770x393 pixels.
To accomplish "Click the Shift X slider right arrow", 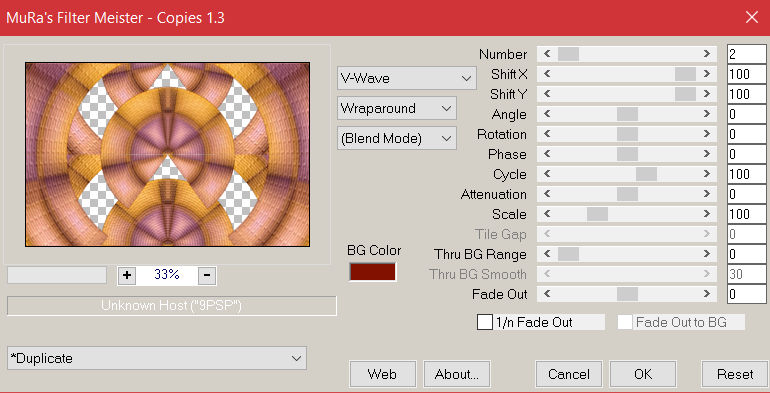I will (x=707, y=74).
